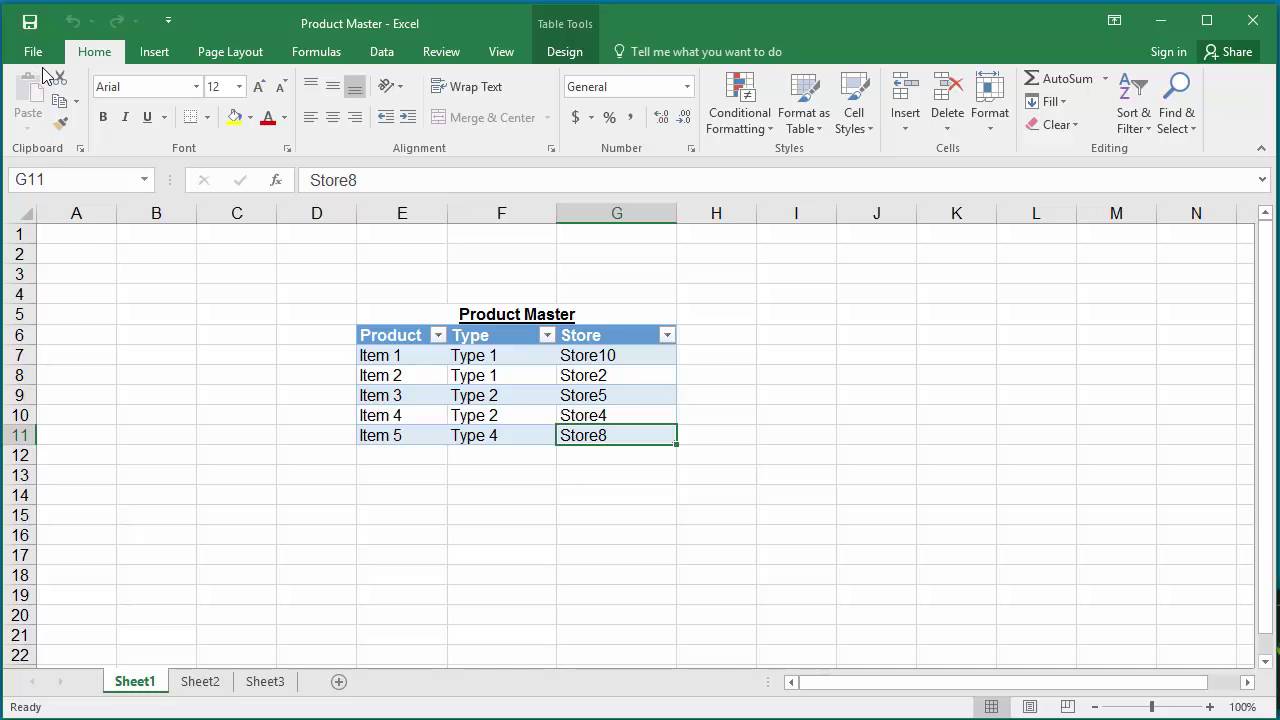Open the Table Tools Design tab
The width and height of the screenshot is (1280, 720).
point(564,52)
